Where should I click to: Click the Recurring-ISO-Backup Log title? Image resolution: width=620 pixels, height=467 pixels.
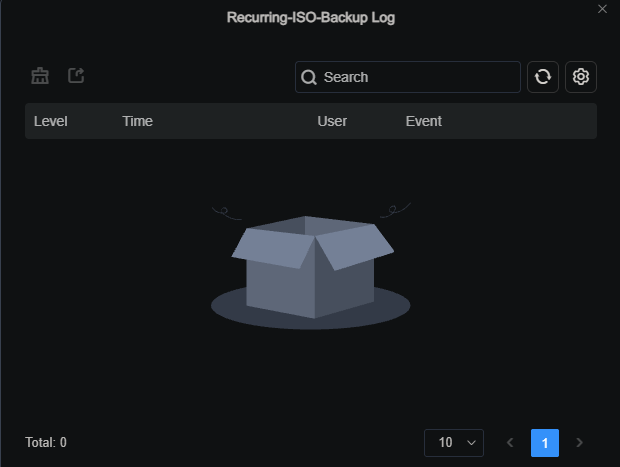pyautogui.click(x=311, y=17)
